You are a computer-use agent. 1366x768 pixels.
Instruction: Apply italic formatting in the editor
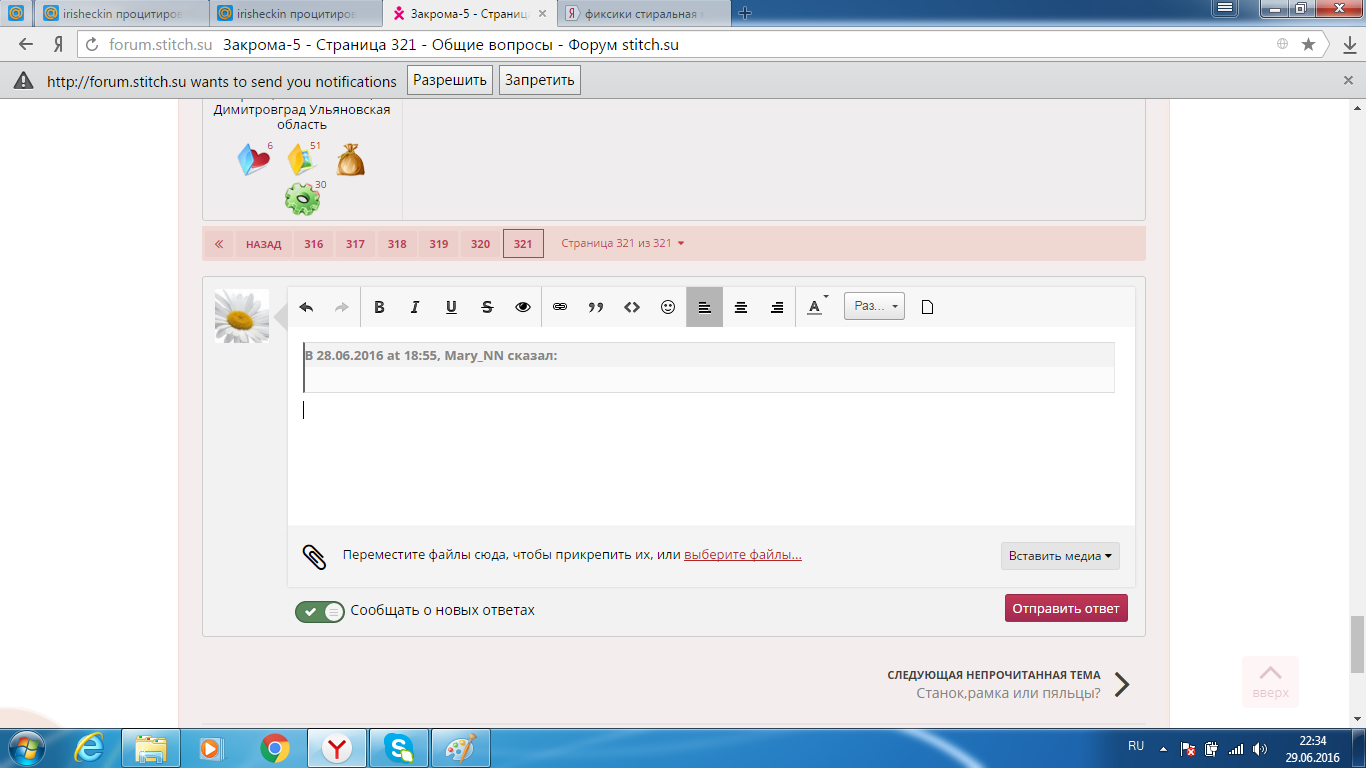415,307
